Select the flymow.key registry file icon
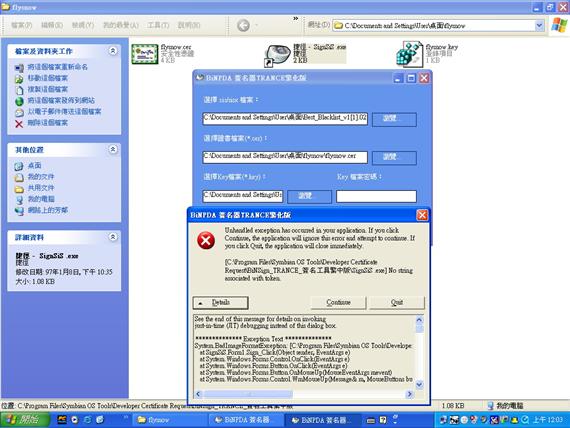The height and width of the screenshot is (428, 570). pyautogui.click(x=410, y=54)
